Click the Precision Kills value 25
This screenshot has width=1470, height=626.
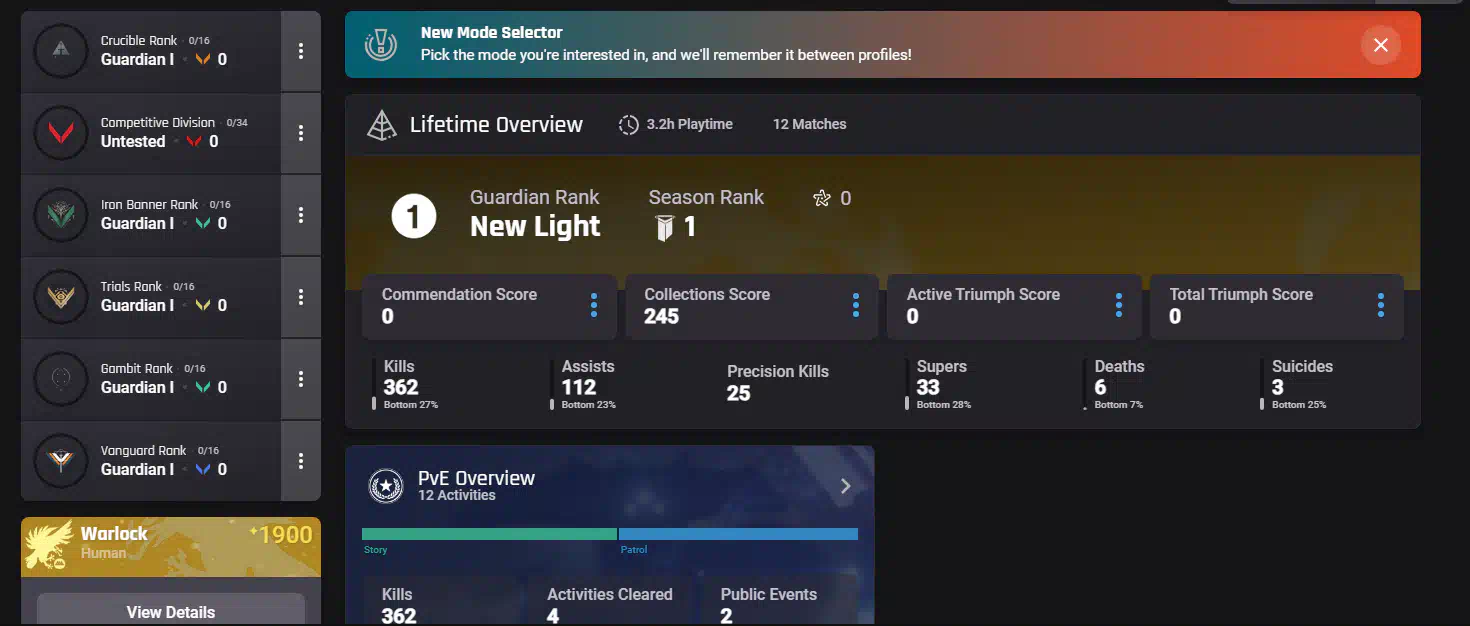(x=739, y=394)
